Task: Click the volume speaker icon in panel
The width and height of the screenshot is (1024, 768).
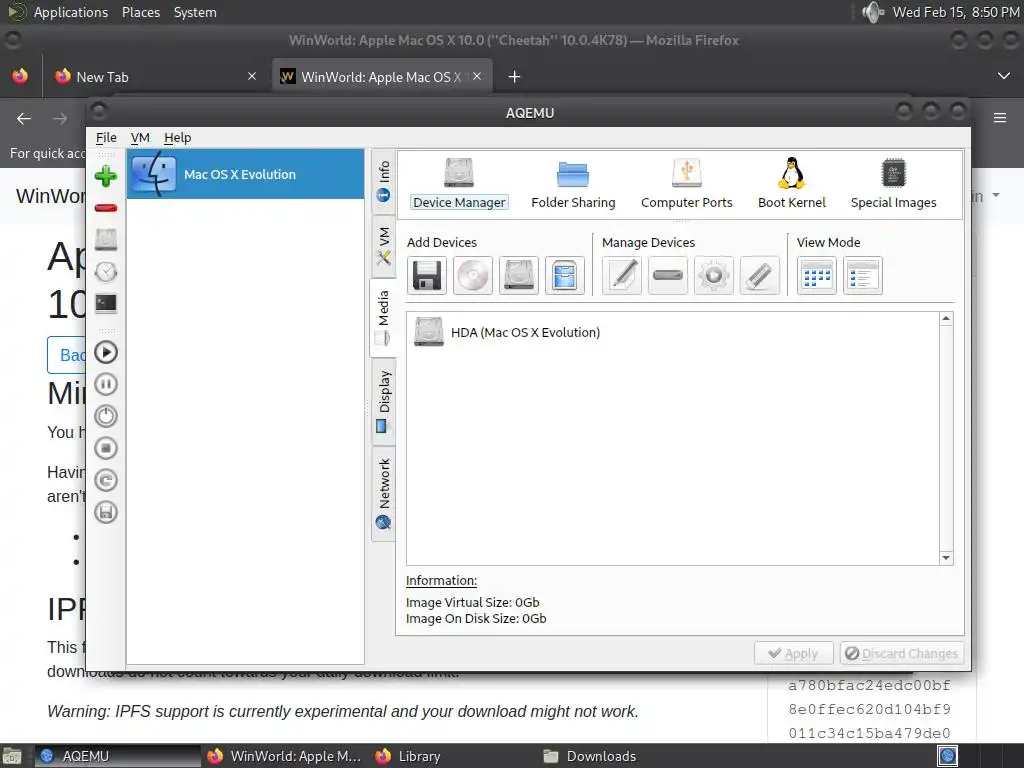Action: (873, 12)
